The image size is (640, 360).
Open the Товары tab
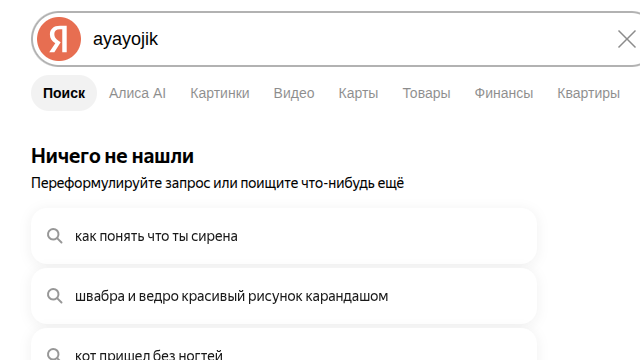click(427, 93)
